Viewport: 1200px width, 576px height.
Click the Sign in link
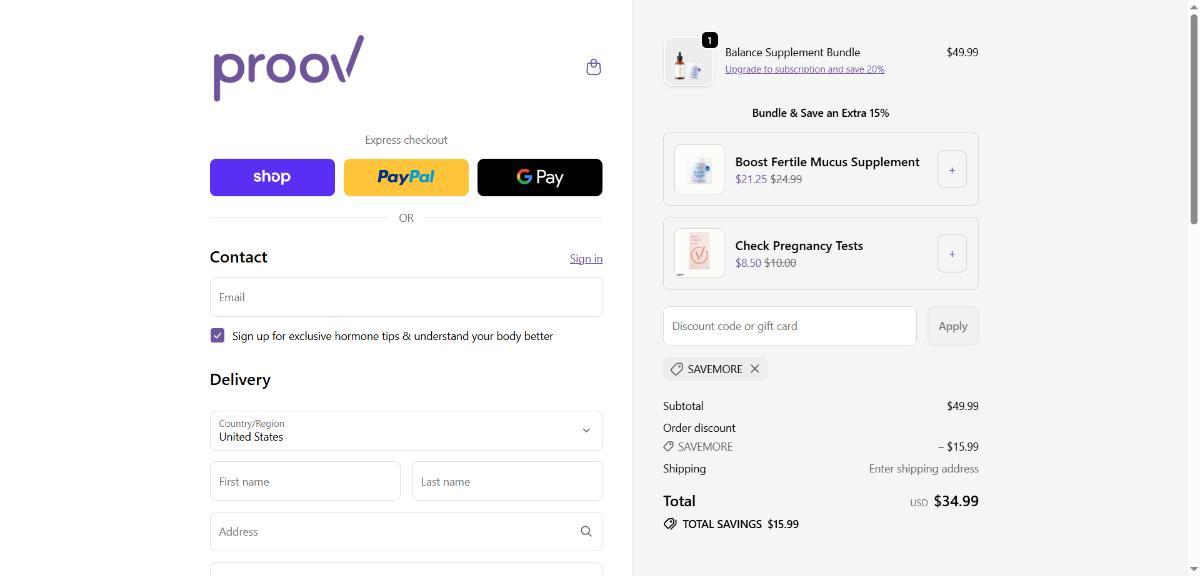586,259
